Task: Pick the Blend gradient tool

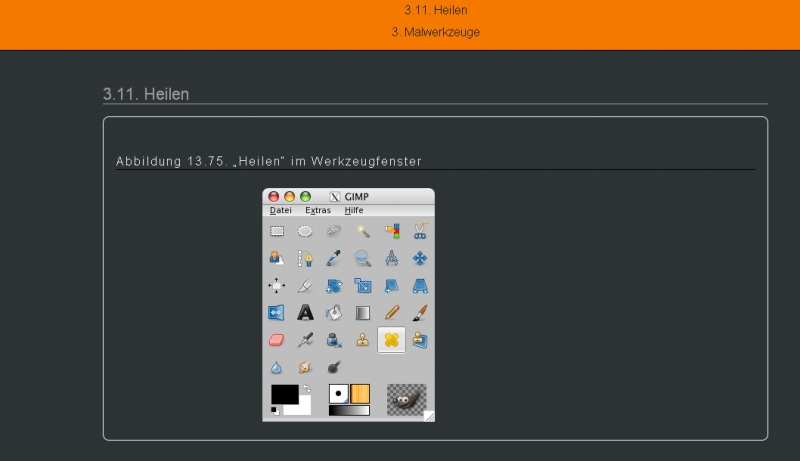Action: point(363,313)
